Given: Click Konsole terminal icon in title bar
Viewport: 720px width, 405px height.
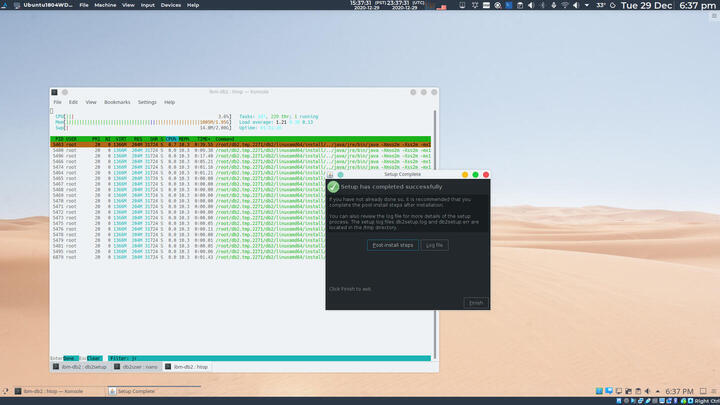Looking at the screenshot, I should (55, 92).
